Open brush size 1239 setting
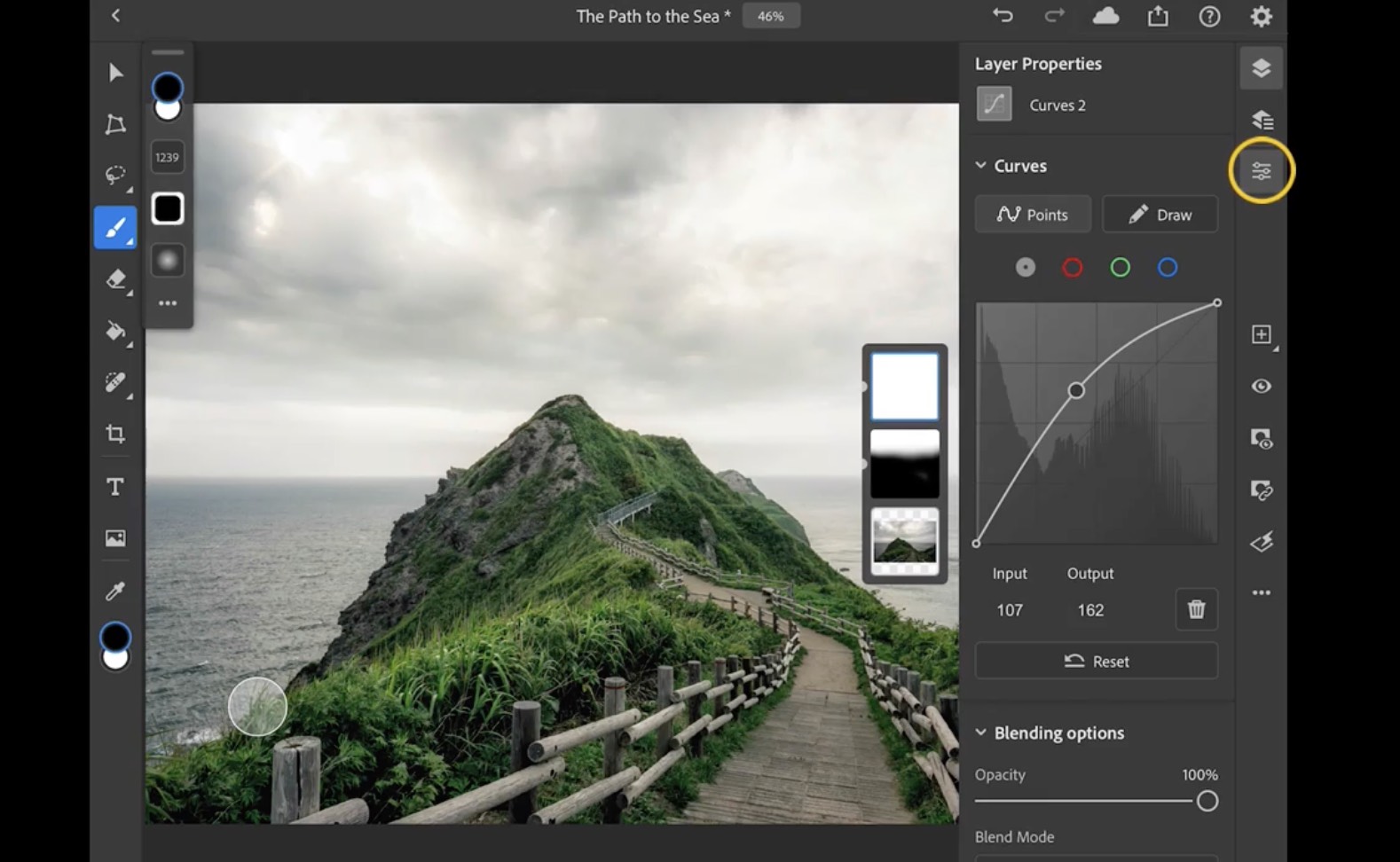Screen dimensions: 1400x862 pos(168,158)
